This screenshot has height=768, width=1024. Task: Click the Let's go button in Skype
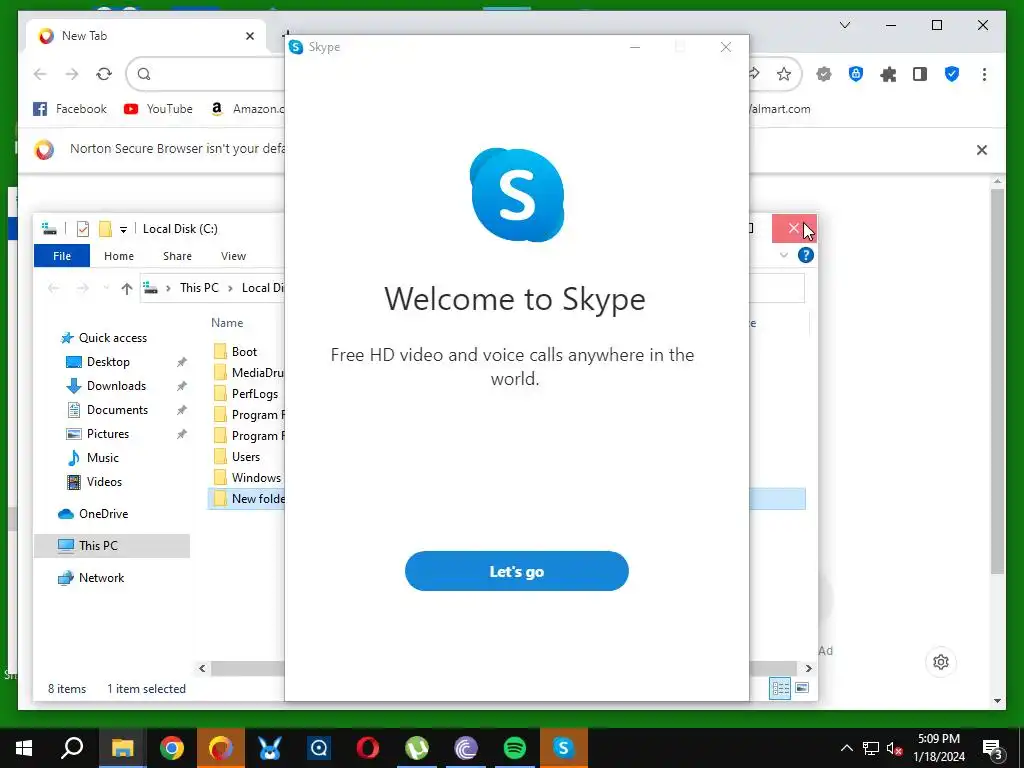517,571
